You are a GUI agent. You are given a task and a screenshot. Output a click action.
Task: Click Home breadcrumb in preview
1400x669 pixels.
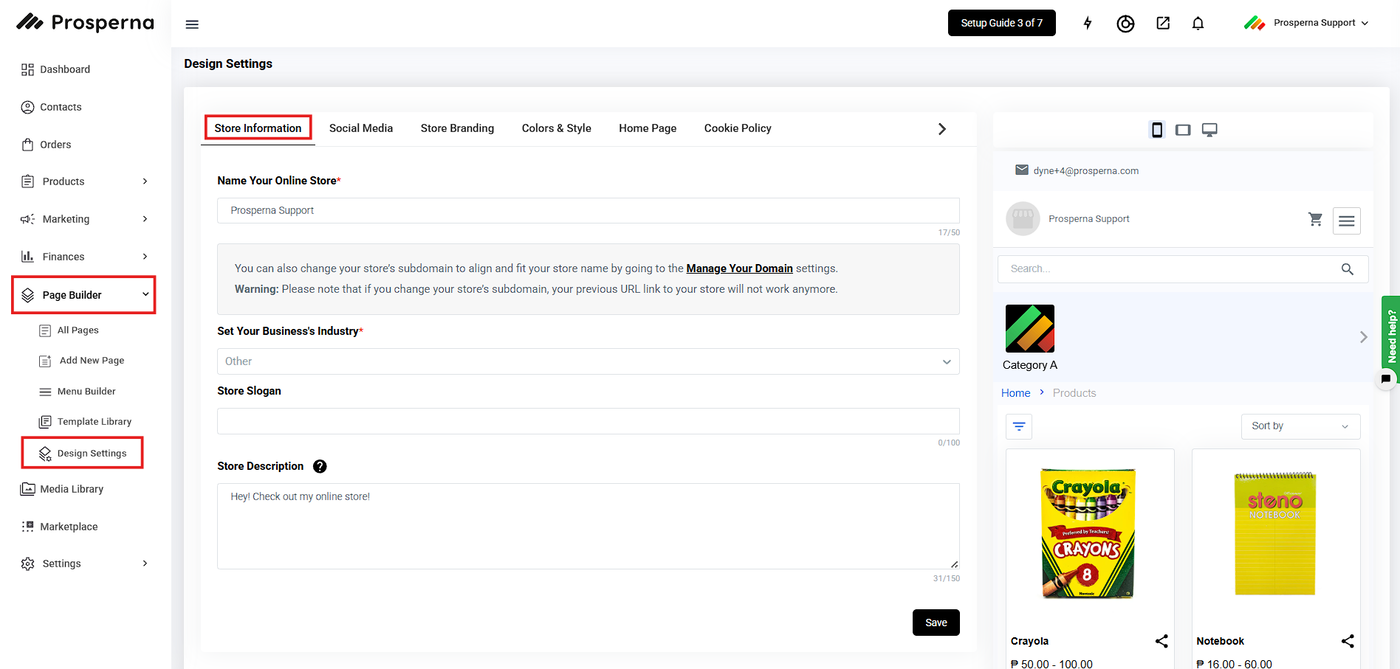tap(1016, 393)
